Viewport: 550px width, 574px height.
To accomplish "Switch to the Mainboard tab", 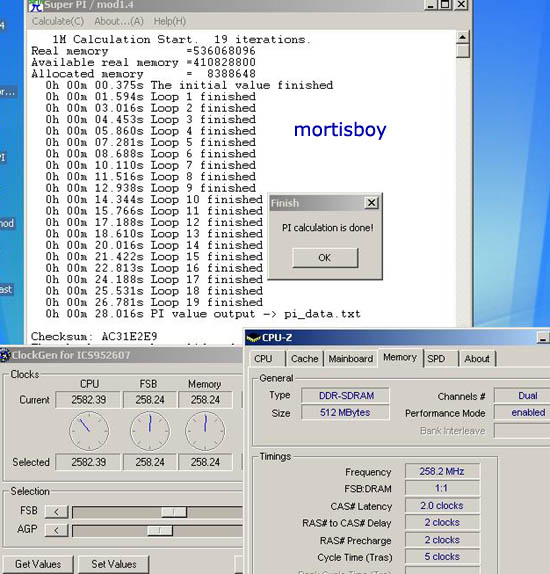I will point(350,359).
